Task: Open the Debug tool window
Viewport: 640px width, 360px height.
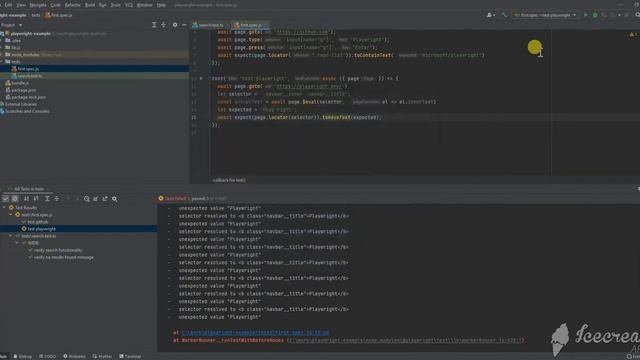Action: (x=22, y=356)
